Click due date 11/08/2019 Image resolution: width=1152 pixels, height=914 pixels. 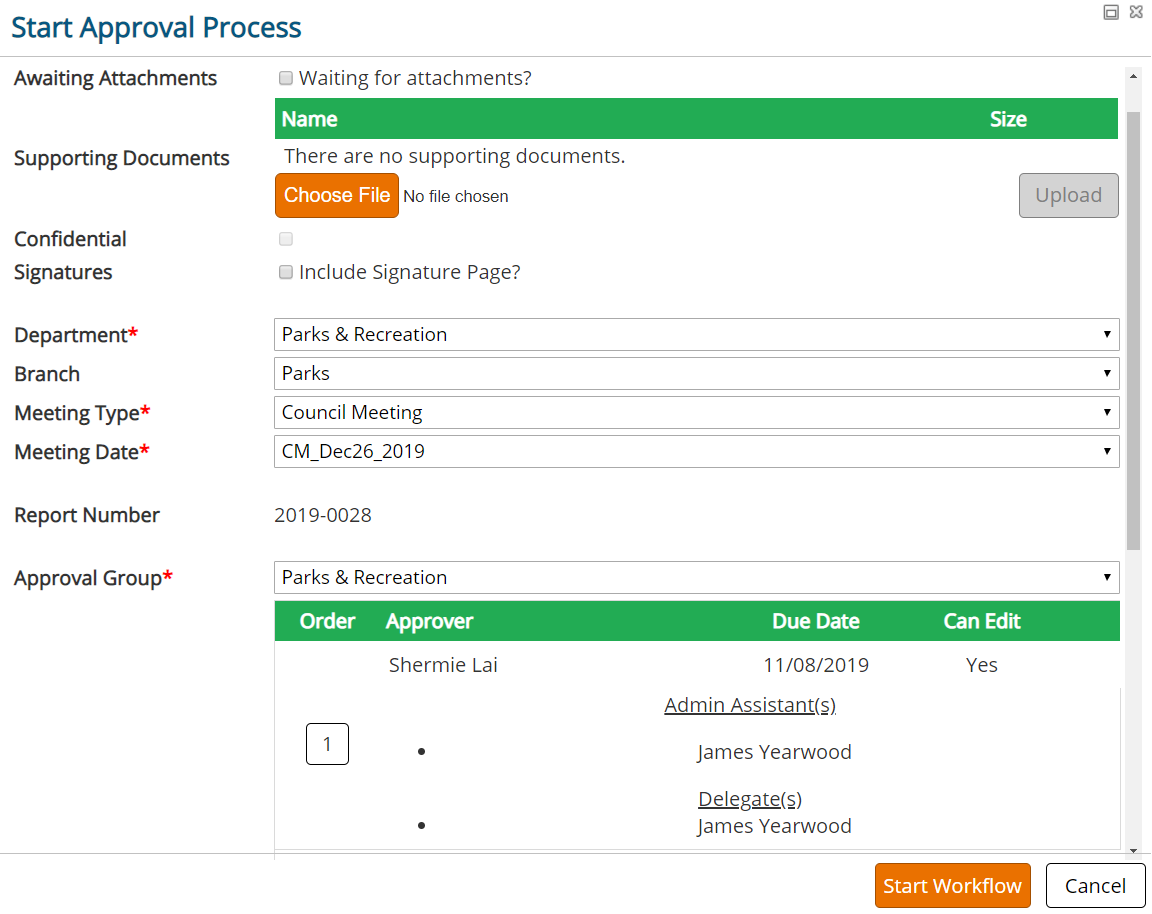[x=816, y=665]
